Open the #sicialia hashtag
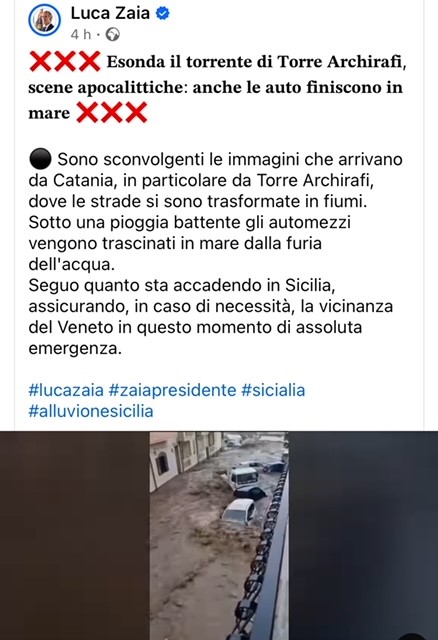Image resolution: width=438 pixels, height=640 pixels. click(x=273, y=390)
